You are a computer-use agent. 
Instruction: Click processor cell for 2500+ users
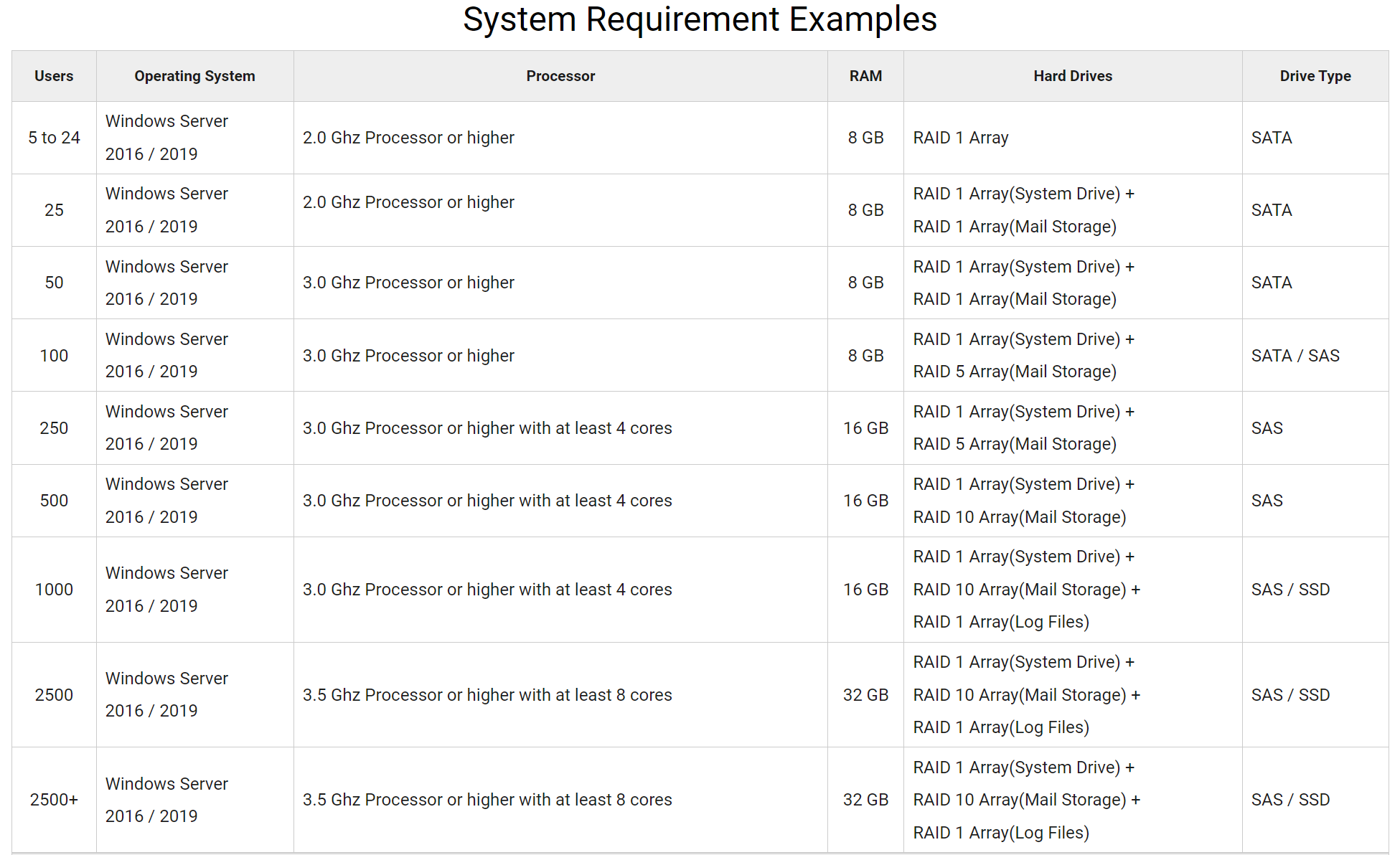tap(487, 800)
